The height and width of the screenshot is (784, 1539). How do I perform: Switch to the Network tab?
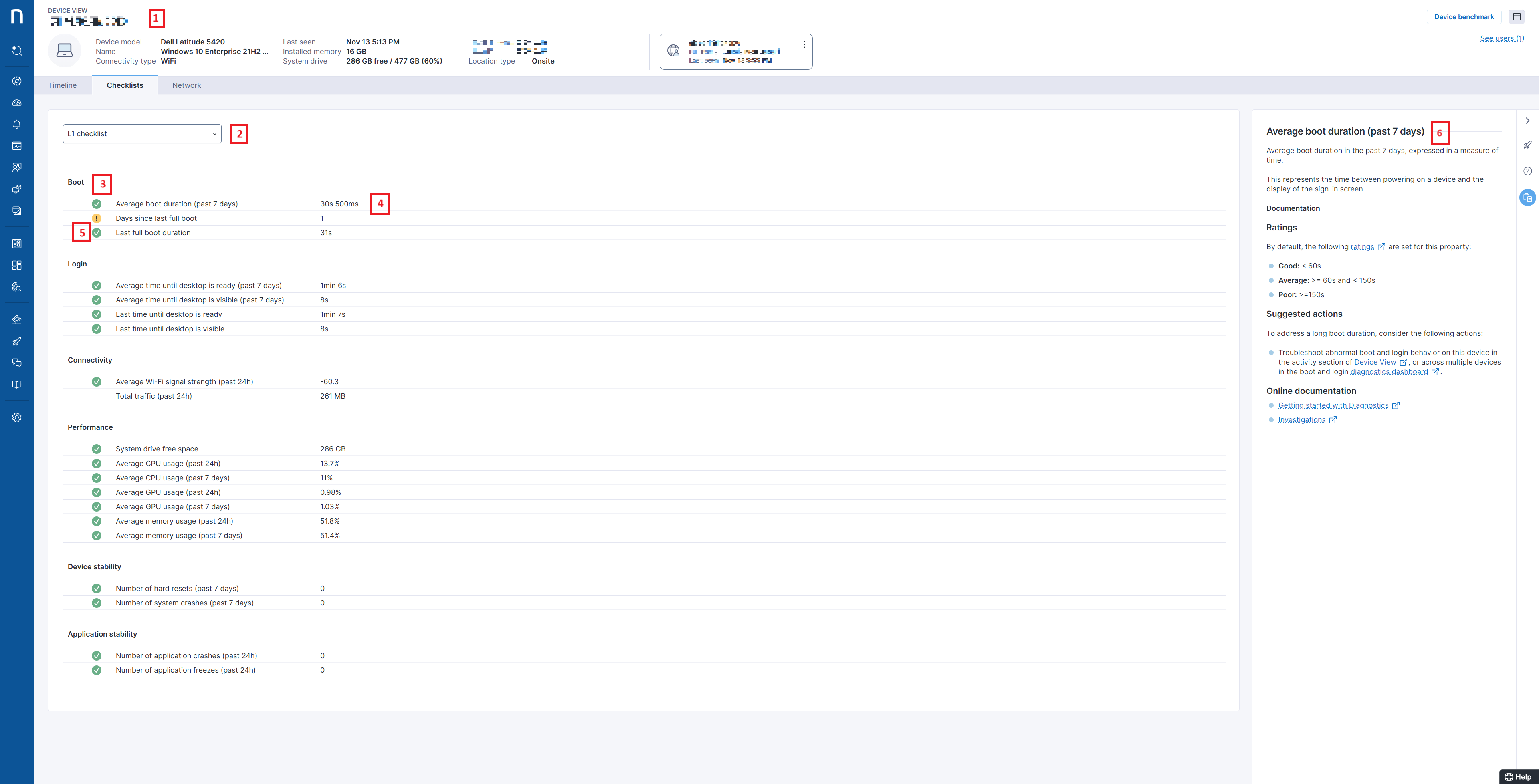click(186, 85)
